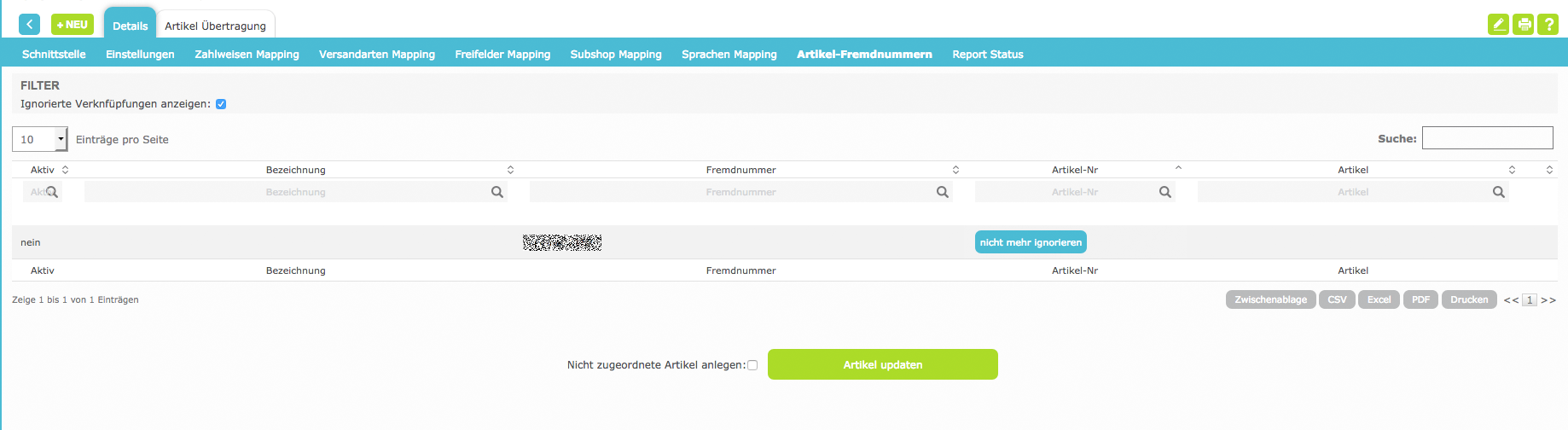Click the back arrow icon
Screen dimensions: 1568x430
pos(29,25)
